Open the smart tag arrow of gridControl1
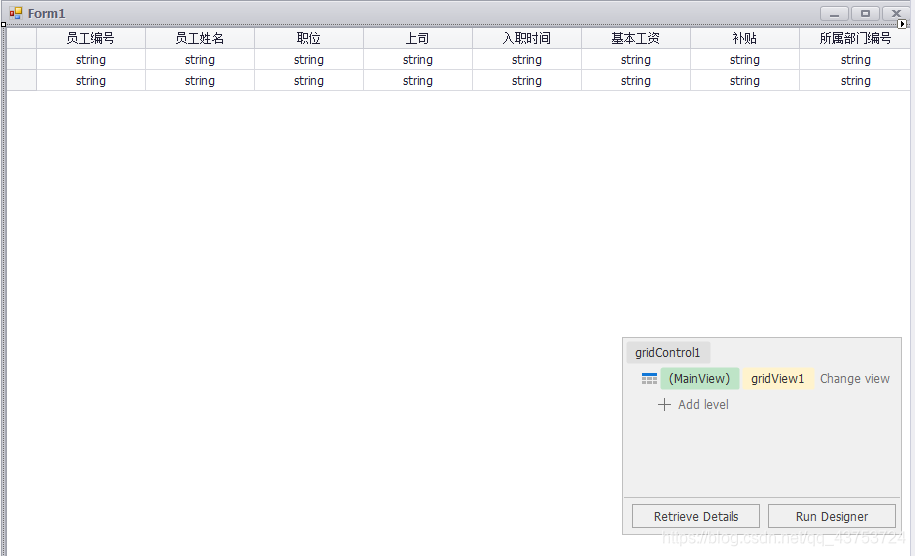Screen dimensions: 915x556 902,24
